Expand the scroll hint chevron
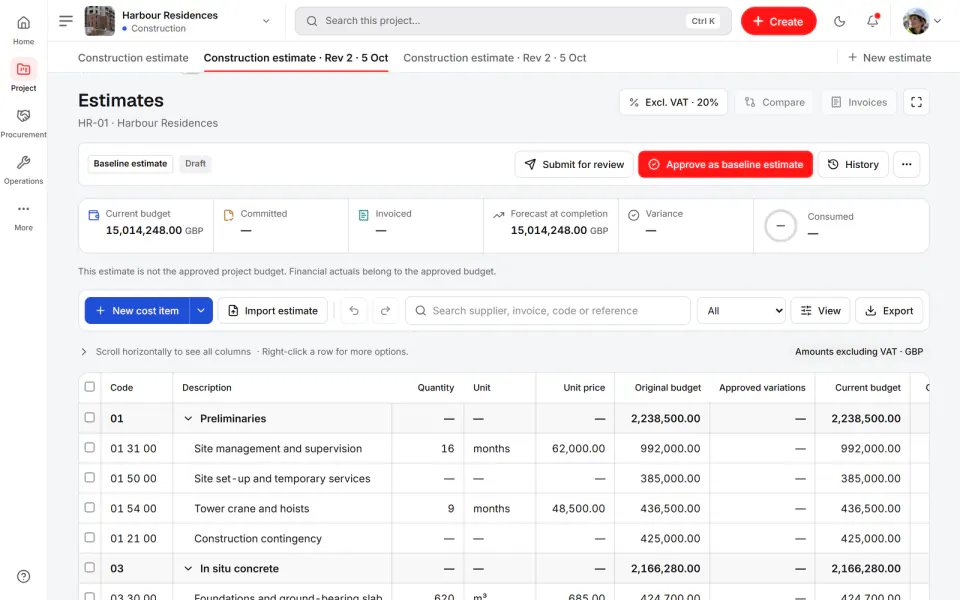The image size is (960, 600). (x=84, y=351)
